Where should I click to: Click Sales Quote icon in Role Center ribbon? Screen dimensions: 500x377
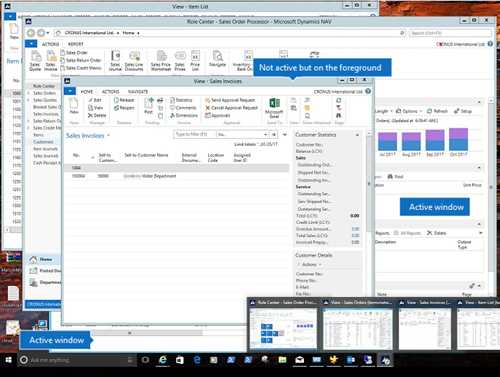tap(35, 61)
